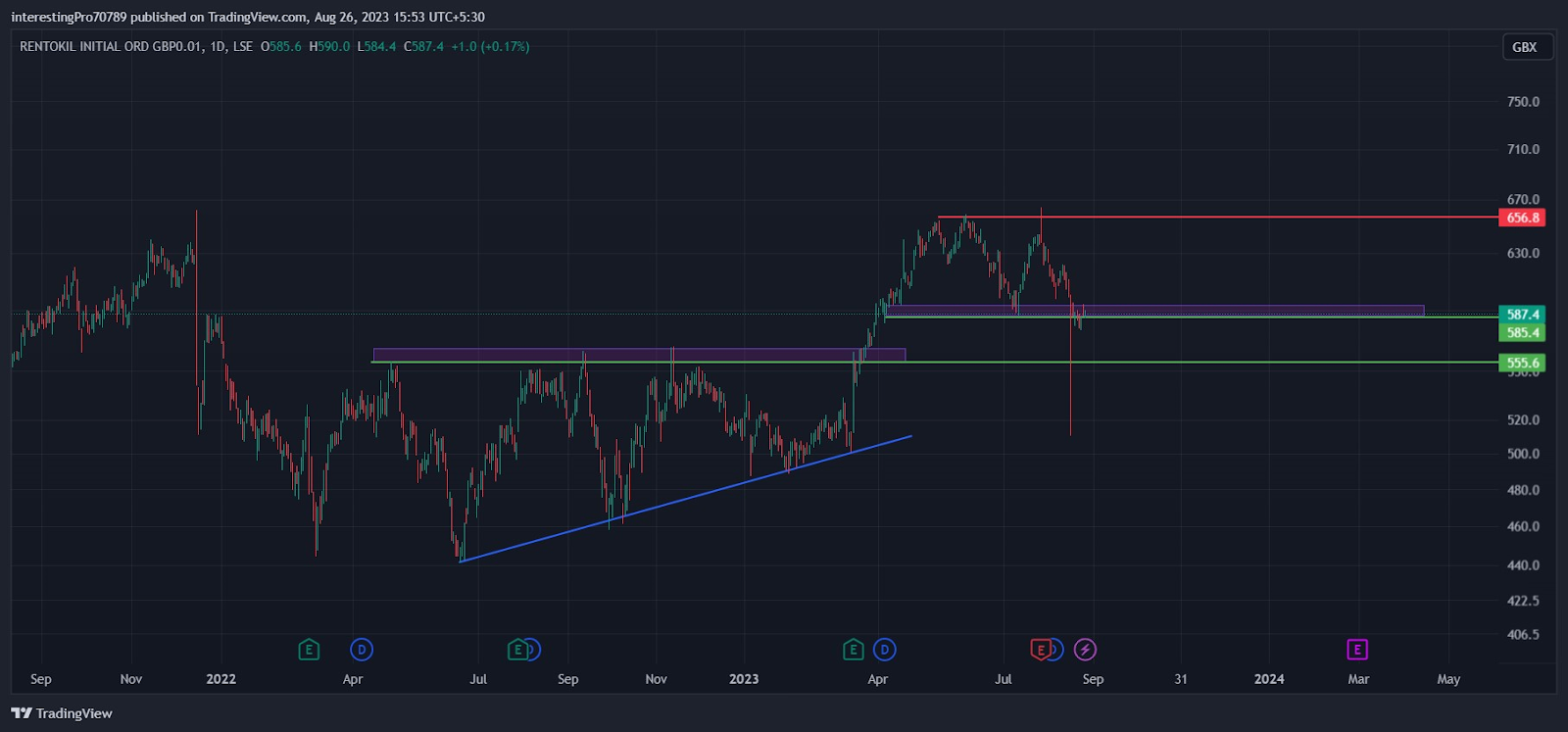Click the May label on time axis
This screenshot has width=1568, height=732.
[1448, 679]
